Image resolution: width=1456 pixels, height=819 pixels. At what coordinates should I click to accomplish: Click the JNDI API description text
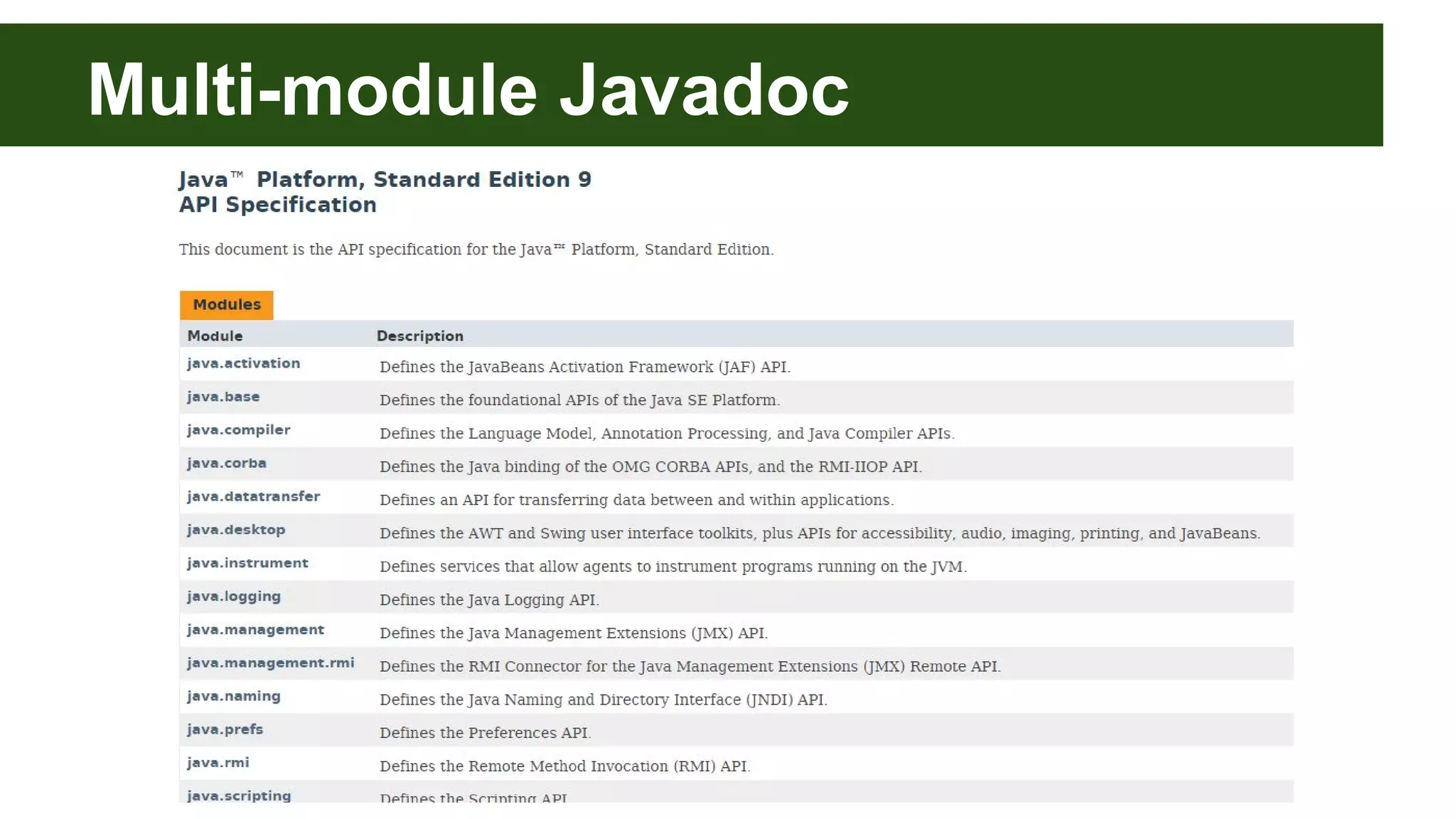point(603,700)
